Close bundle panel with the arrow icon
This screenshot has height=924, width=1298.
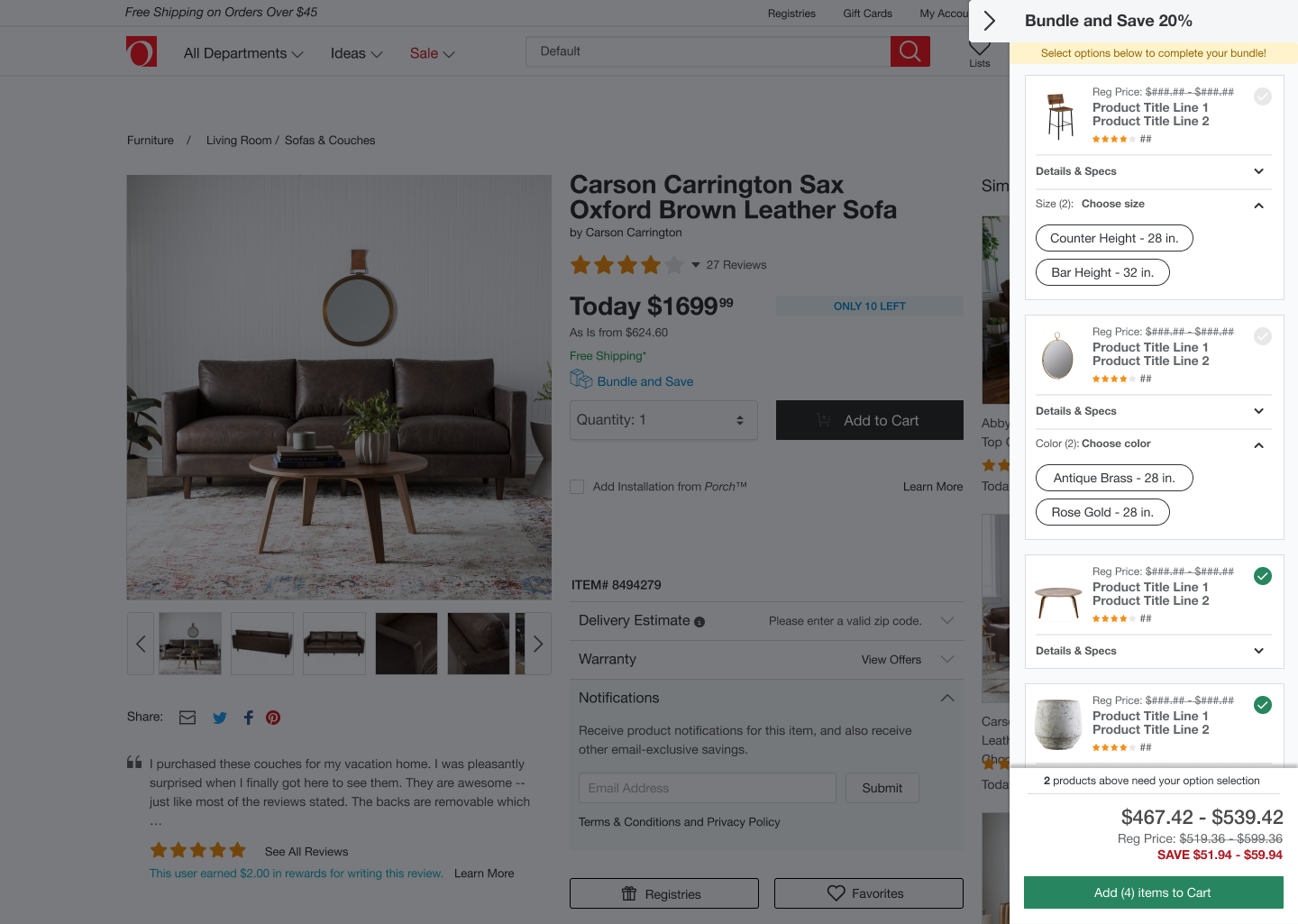(989, 21)
